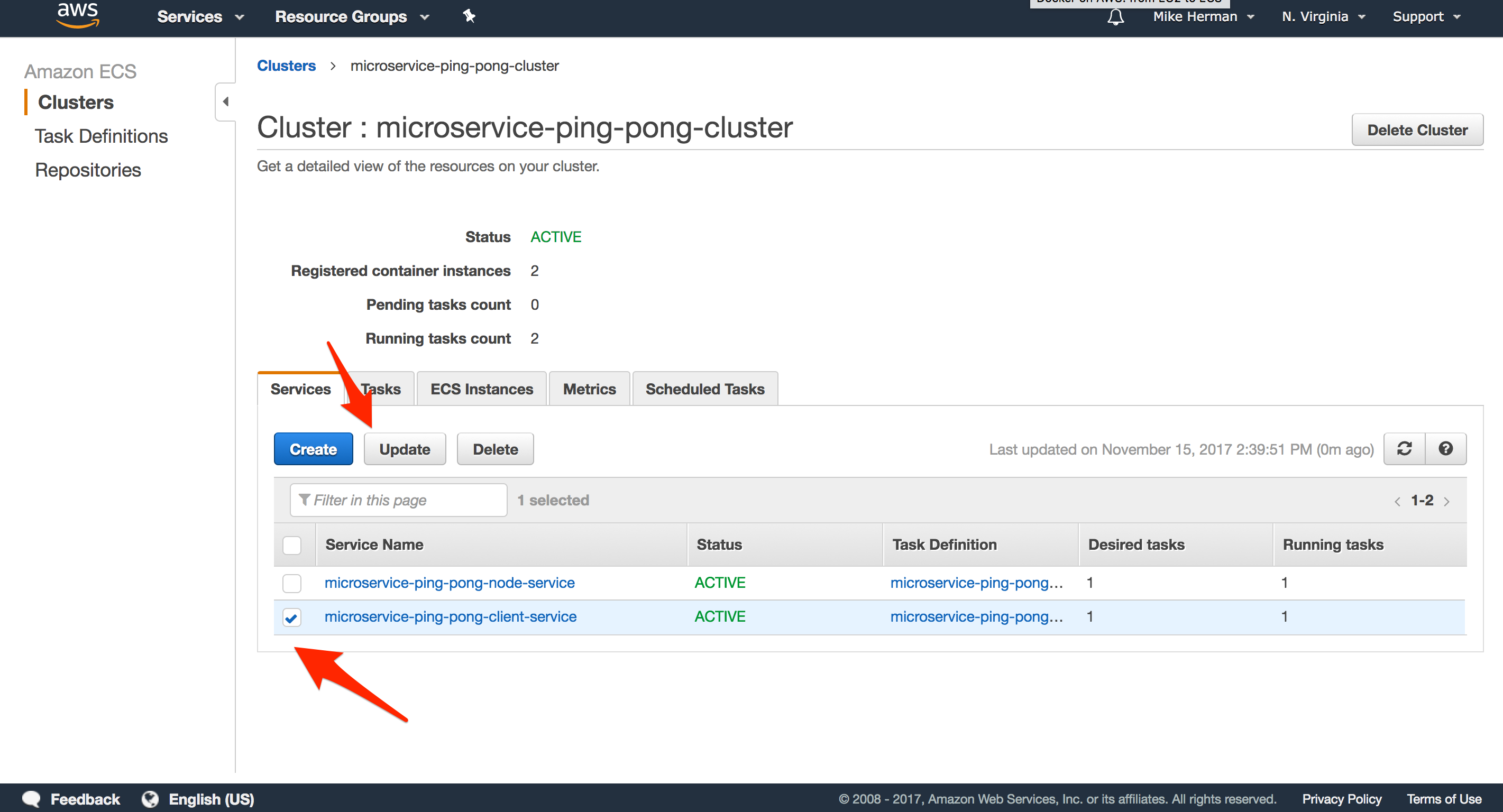The width and height of the screenshot is (1503, 812).
Task: Click the Update button
Action: point(405,449)
